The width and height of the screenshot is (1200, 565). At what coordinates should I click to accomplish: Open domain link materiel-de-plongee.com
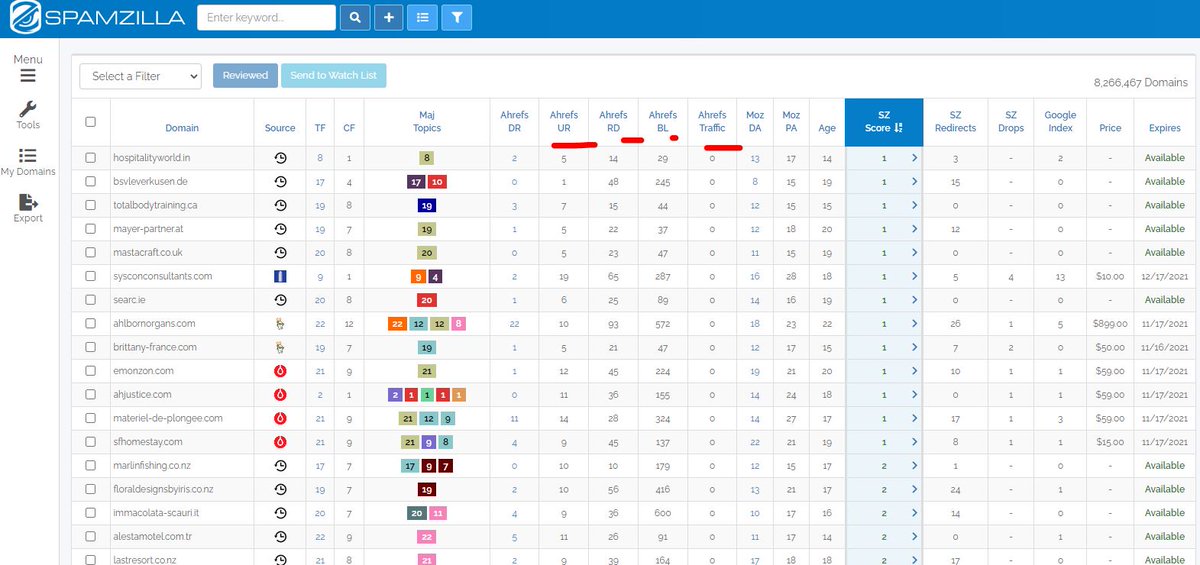tap(168, 418)
